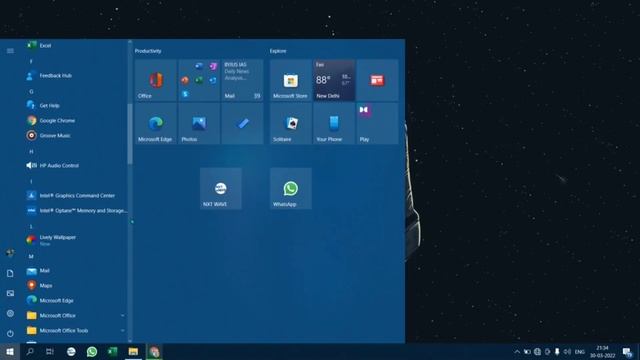Open the Microsoft Store tile
Viewport: 640px width, 360px height.
(x=291, y=80)
